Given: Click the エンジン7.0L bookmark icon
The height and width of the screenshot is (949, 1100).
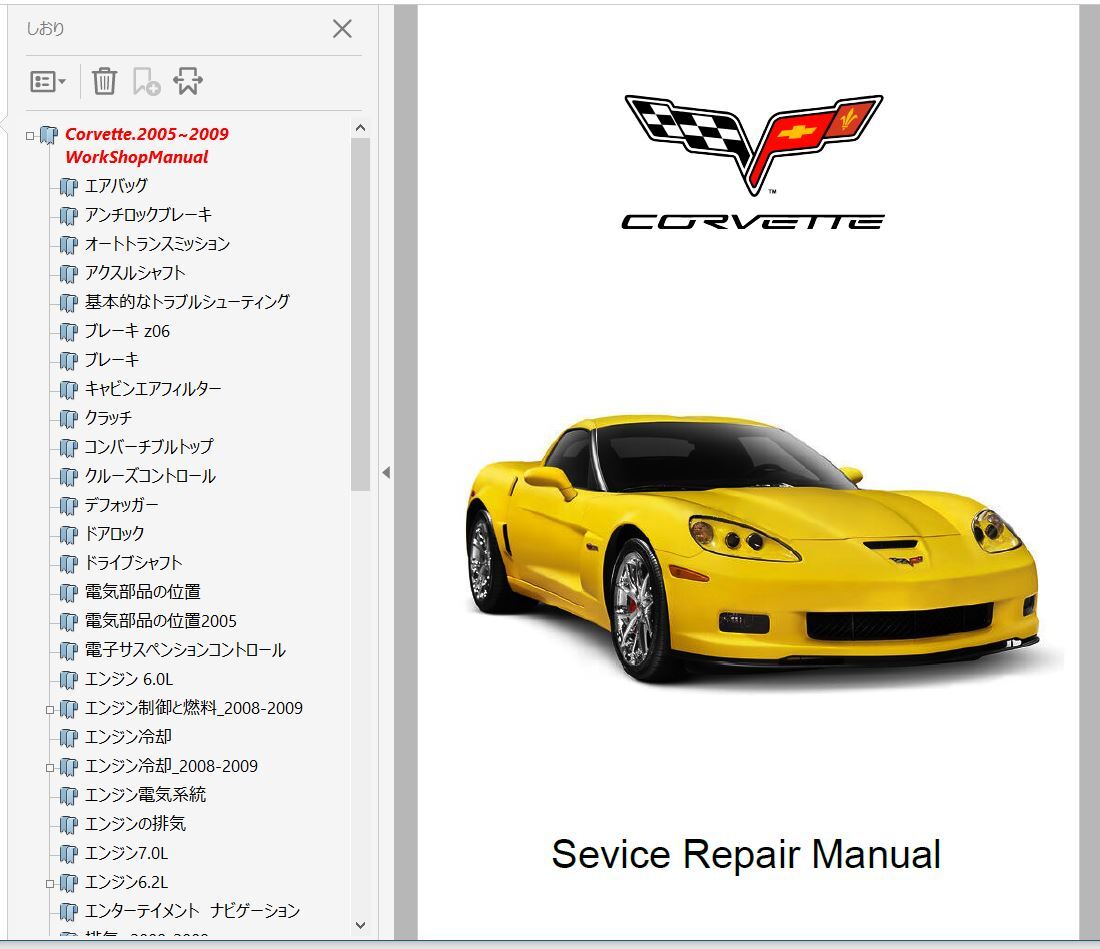Looking at the screenshot, I should point(67,853).
